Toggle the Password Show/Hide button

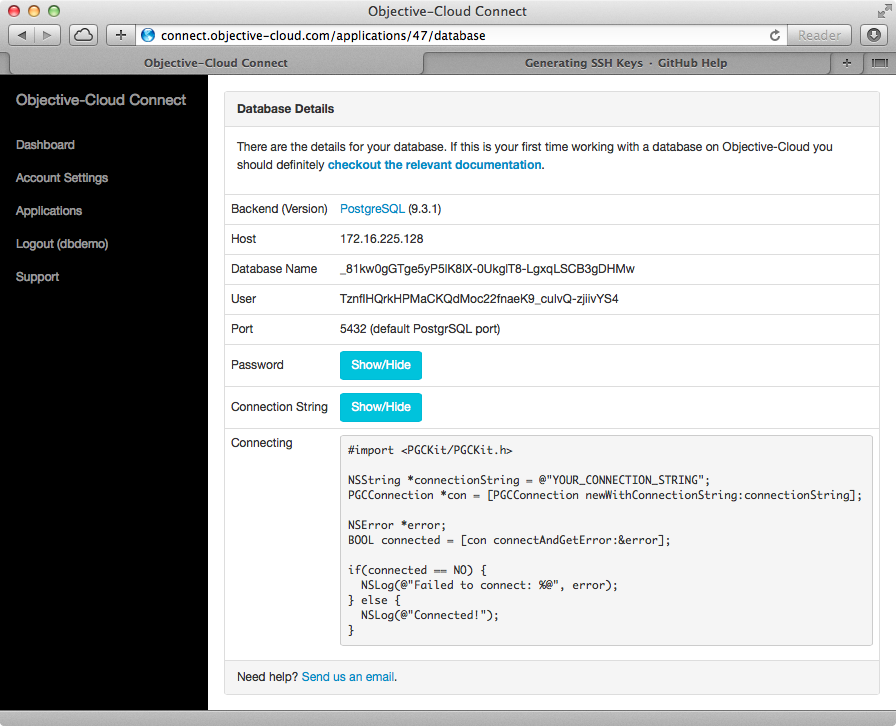(x=381, y=365)
